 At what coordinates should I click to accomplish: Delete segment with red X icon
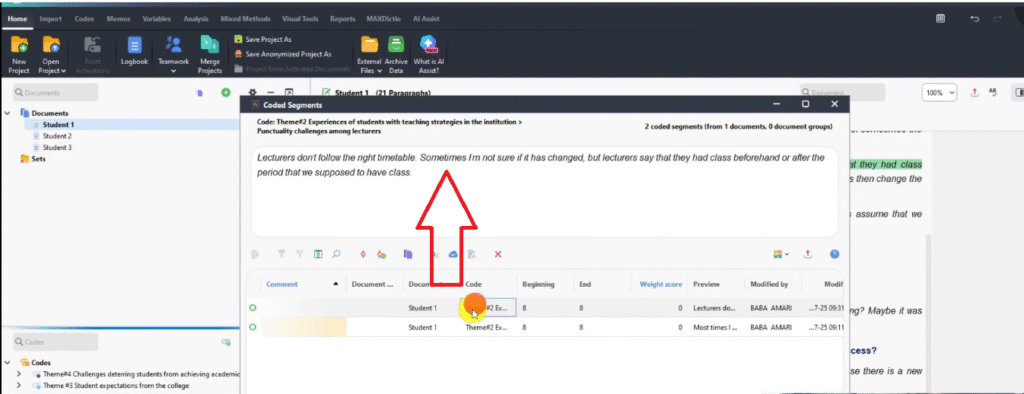tap(498, 254)
